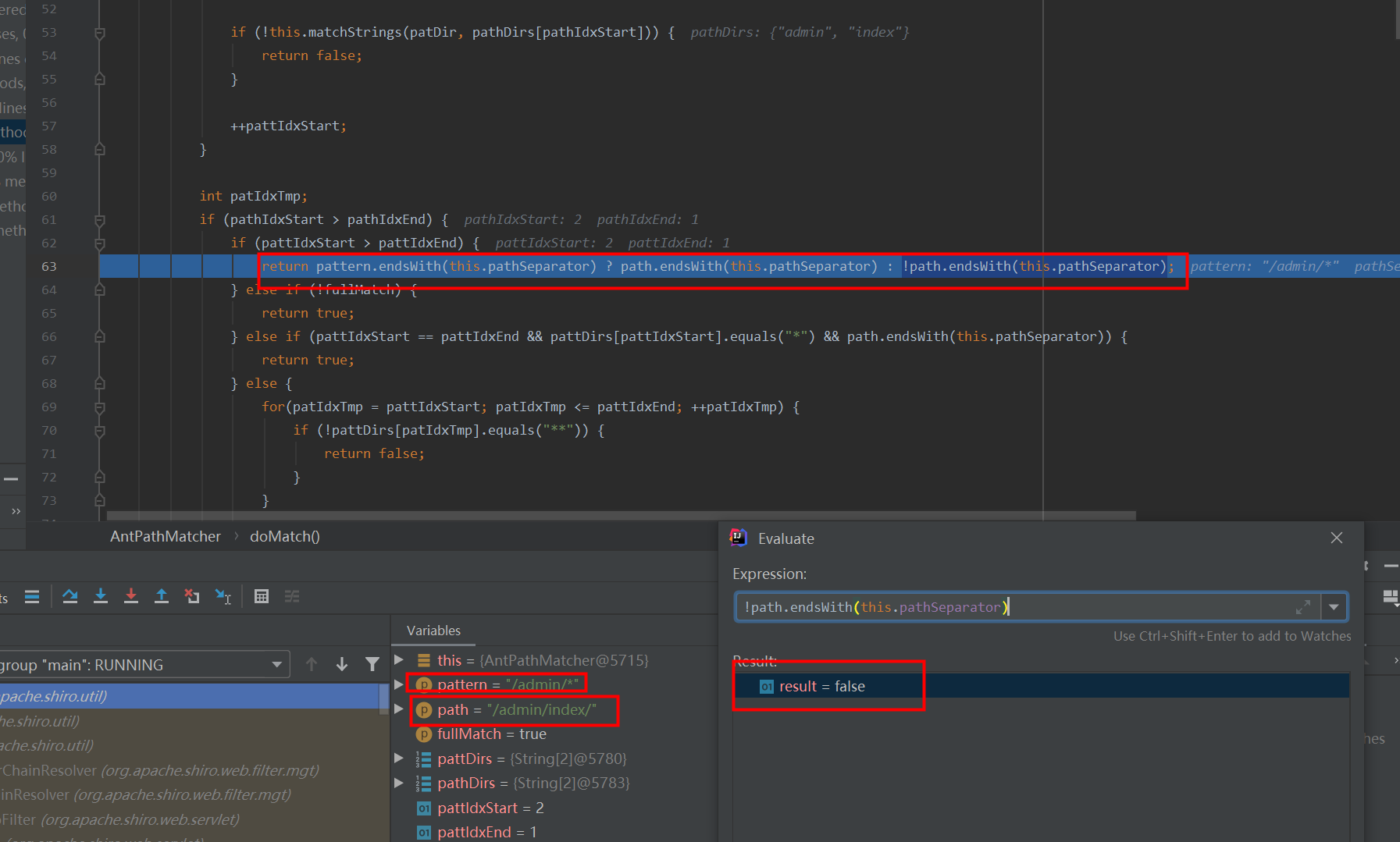Click gutter at line number 63
The width and height of the screenshot is (1400, 842).
tap(49, 266)
